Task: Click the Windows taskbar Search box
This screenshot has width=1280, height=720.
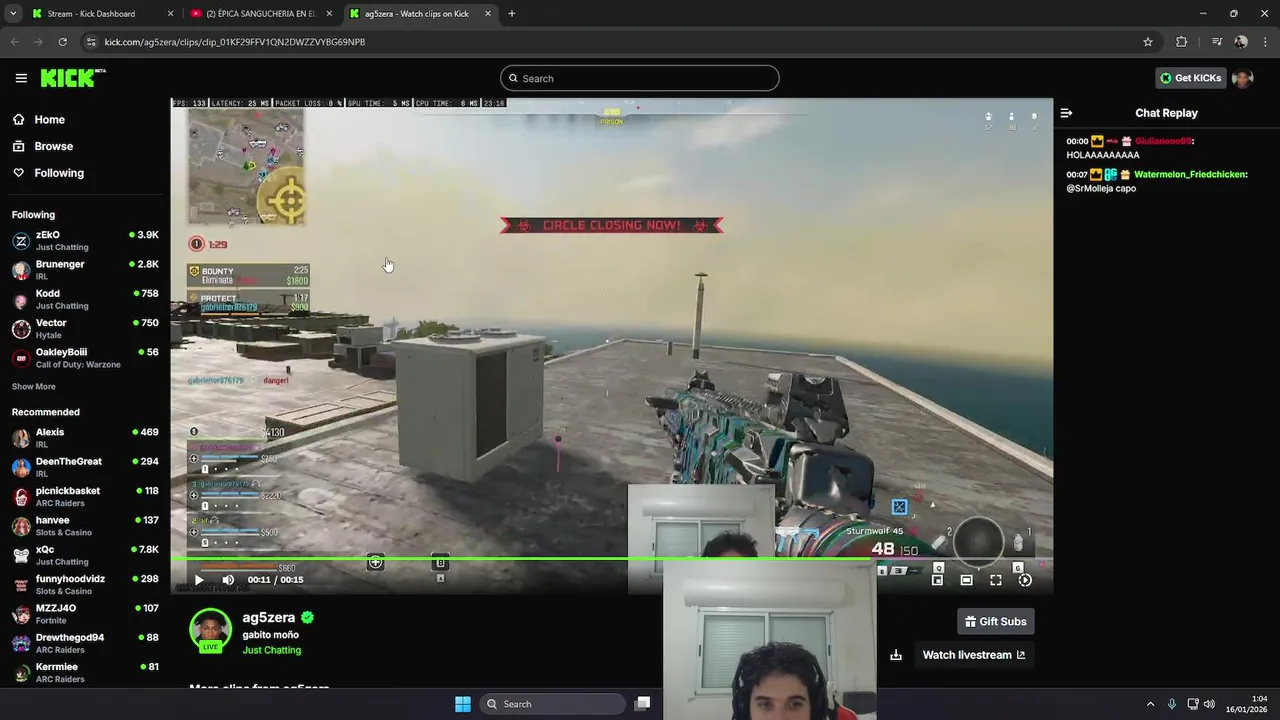Action: pos(553,704)
